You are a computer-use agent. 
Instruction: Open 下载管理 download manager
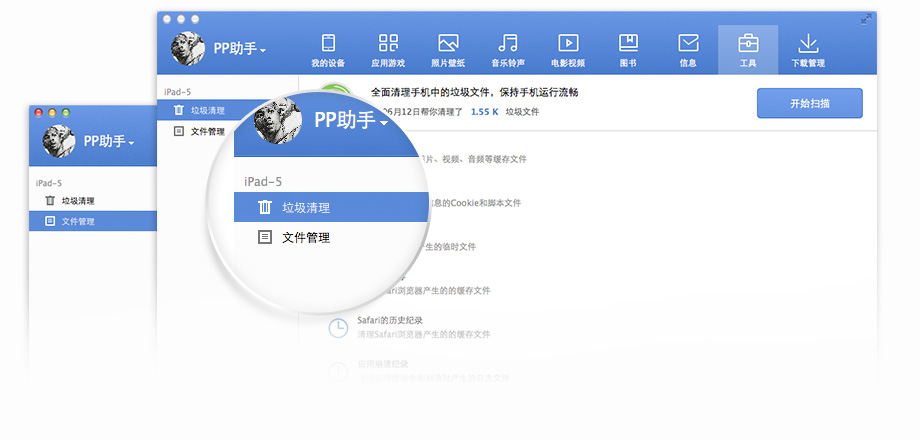pyautogui.click(x=808, y=50)
